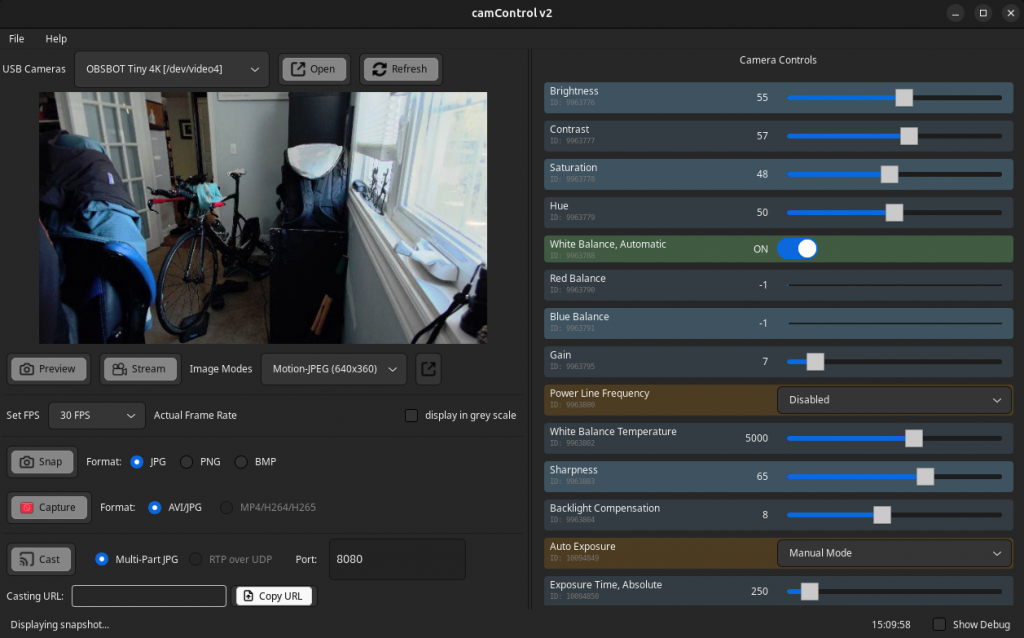Image resolution: width=1024 pixels, height=638 pixels.
Task: Open the USB Cameras dropdown
Action: [x=172, y=69]
